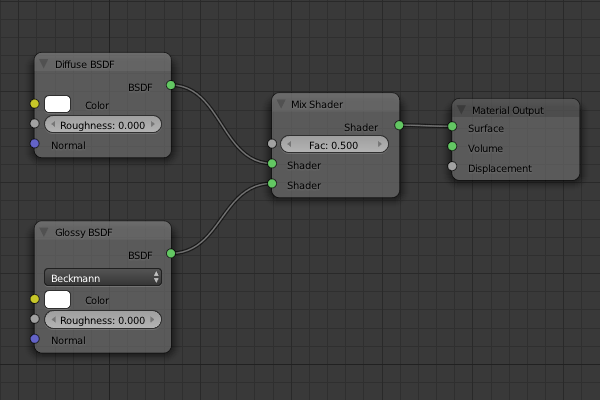Collapse the Material Output node triangle
The width and height of the screenshot is (600, 400).
461,110
